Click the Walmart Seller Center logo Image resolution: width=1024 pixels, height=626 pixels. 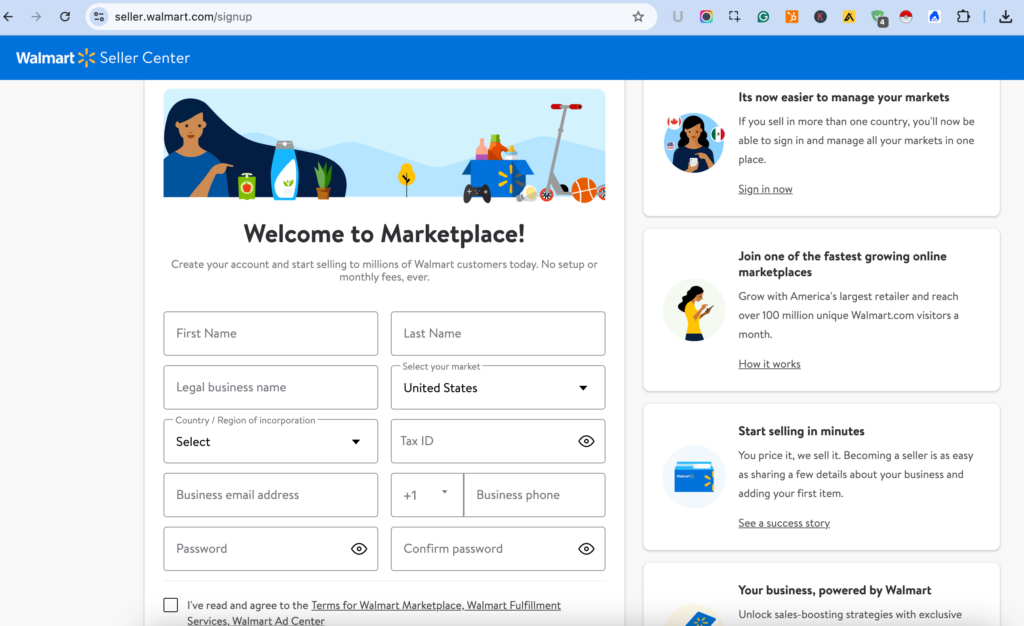click(103, 57)
